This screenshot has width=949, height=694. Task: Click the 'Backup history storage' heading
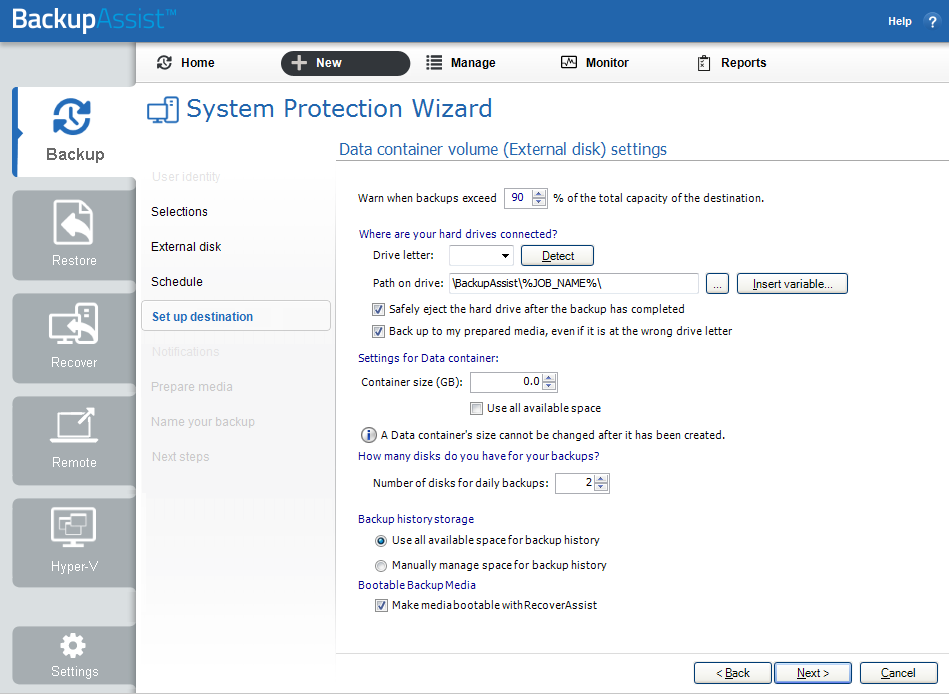tap(416, 519)
